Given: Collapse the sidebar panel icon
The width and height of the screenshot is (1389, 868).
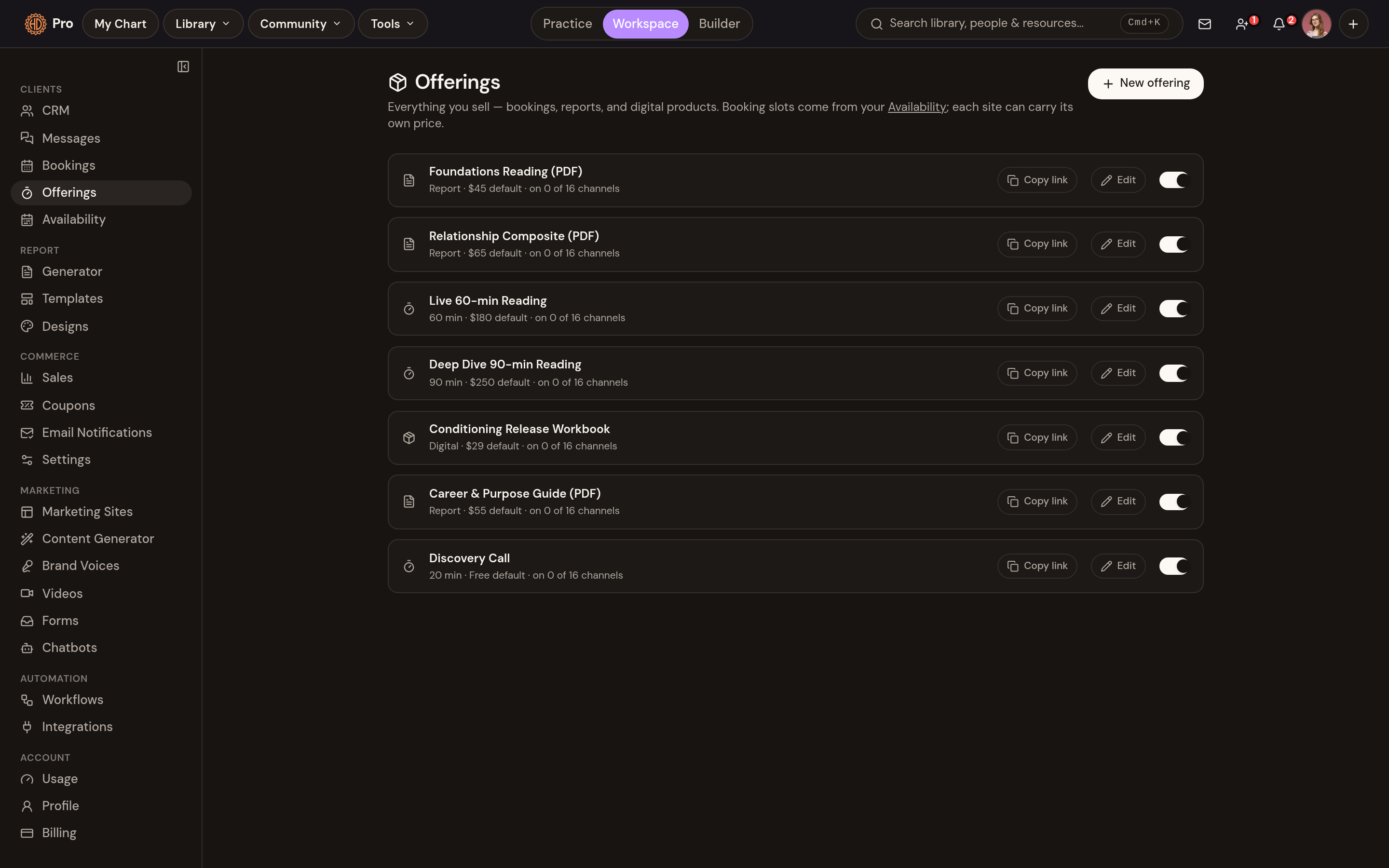Looking at the screenshot, I should click(x=183, y=67).
